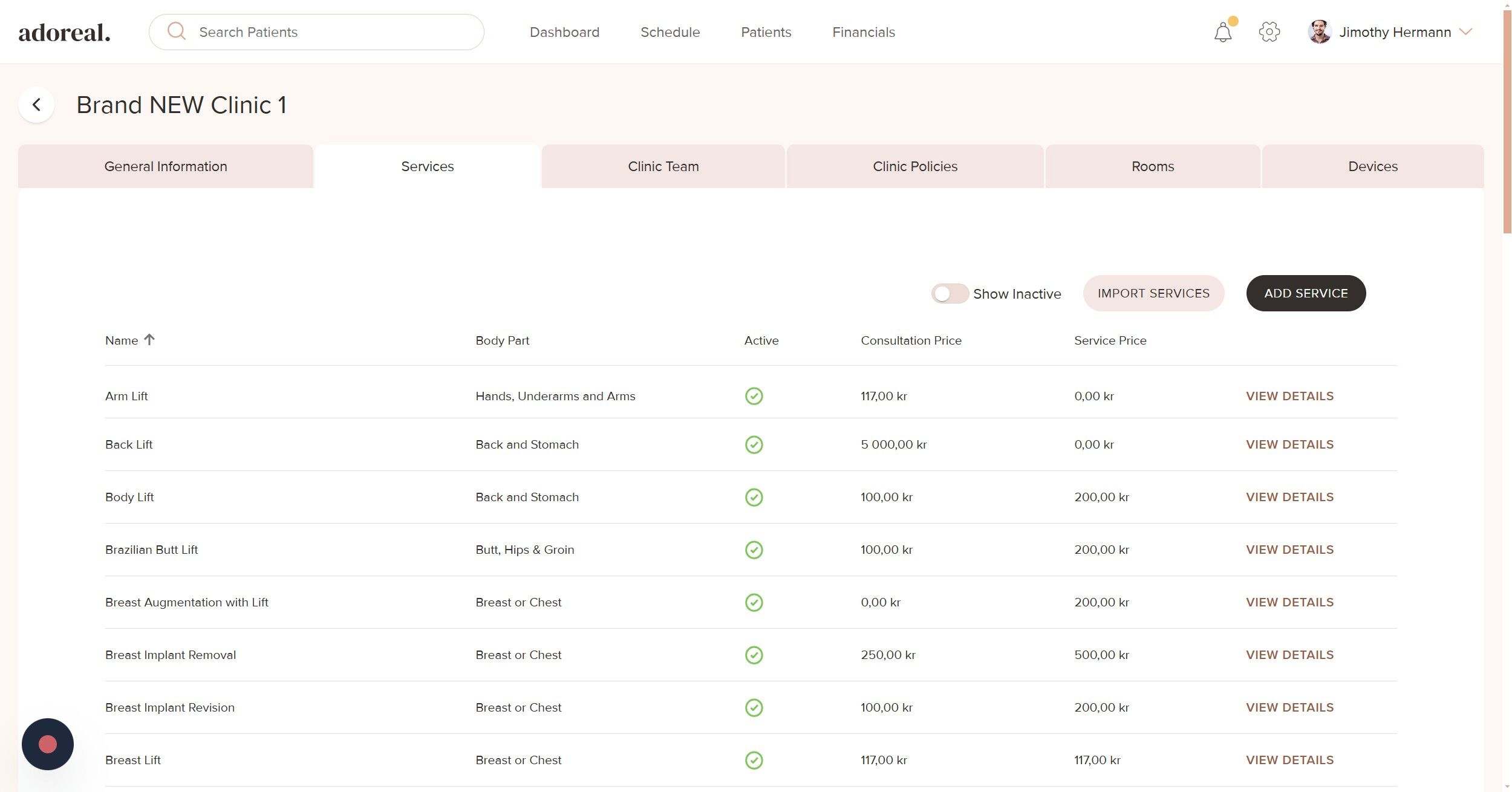
Task: Click Jimothy Hermann's avatar picture
Action: tap(1319, 32)
